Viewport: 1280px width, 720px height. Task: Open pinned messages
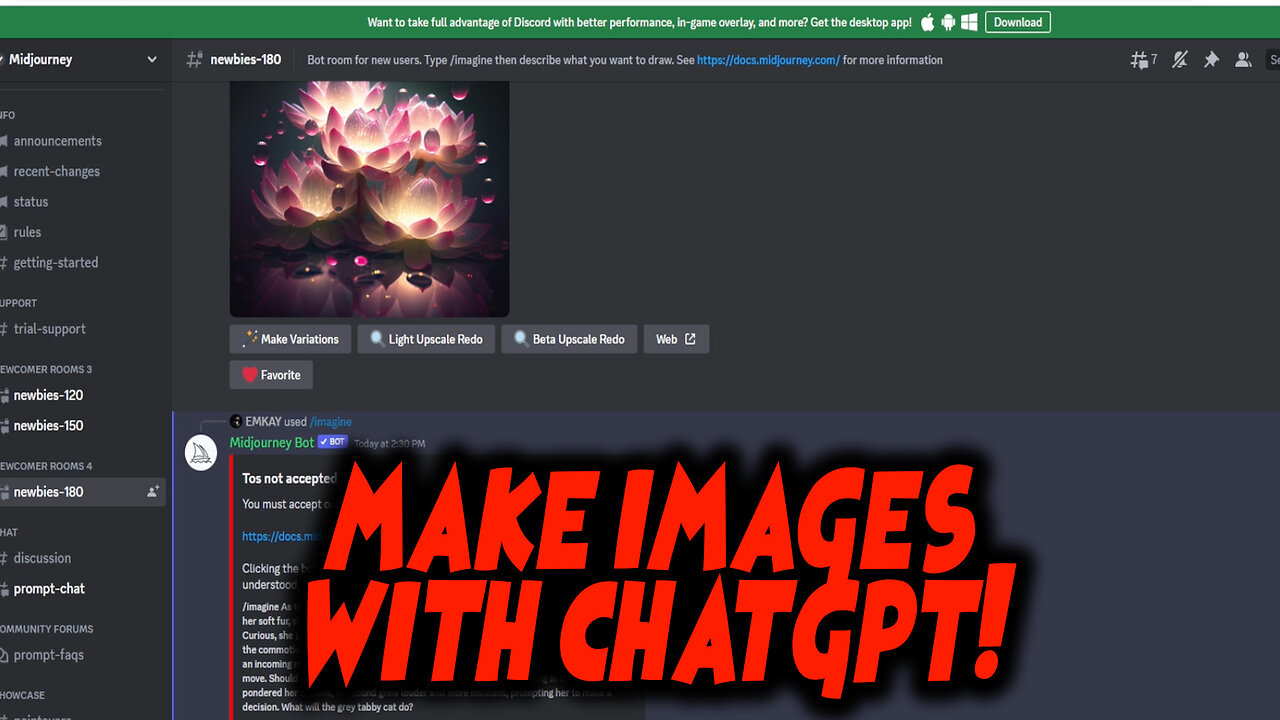click(1211, 60)
